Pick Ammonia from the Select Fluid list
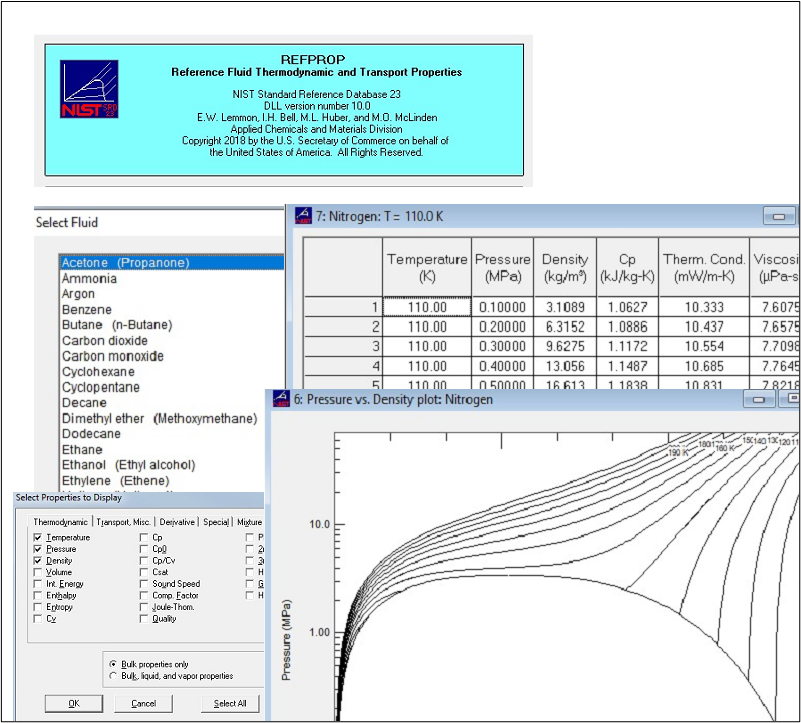Viewport: 801px width, 723px height. click(89, 279)
